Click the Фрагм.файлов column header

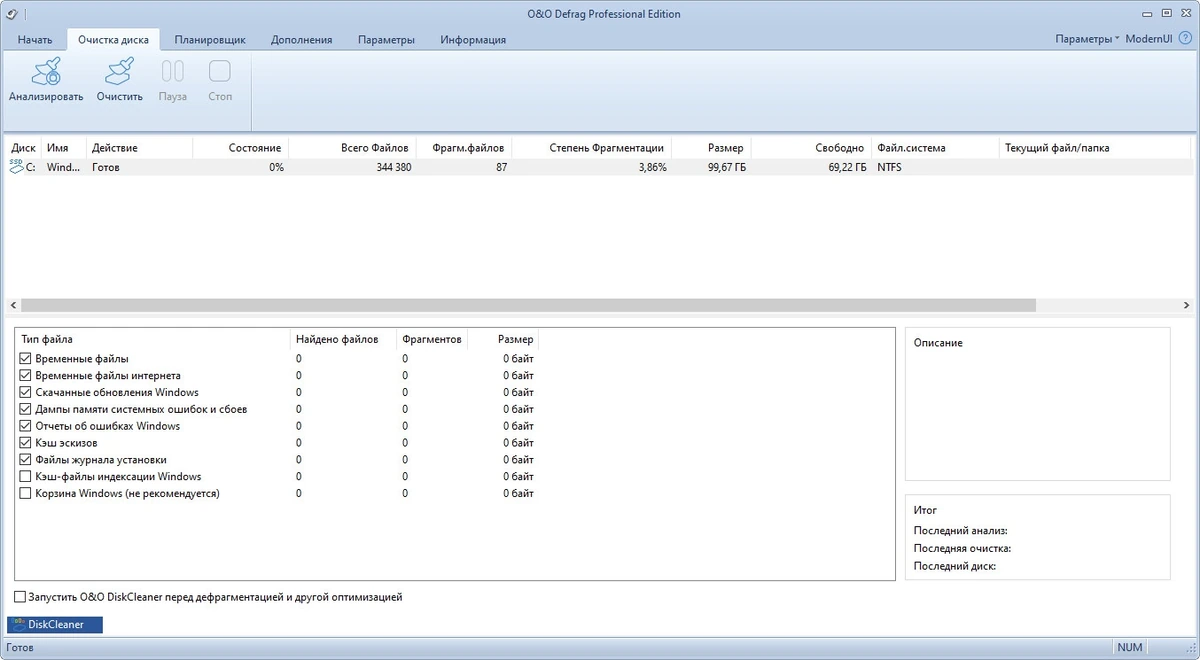[464, 147]
